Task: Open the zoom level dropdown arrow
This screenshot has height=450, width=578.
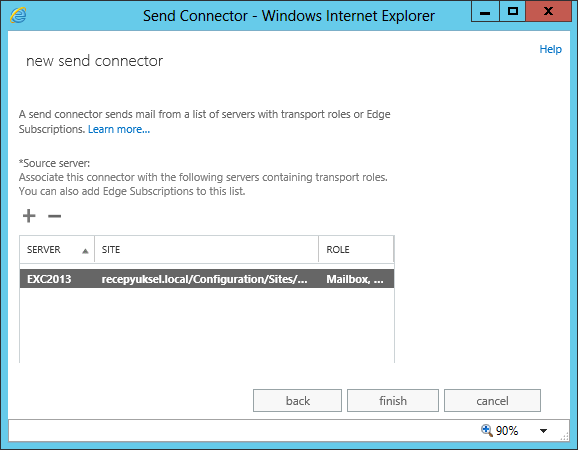Action: [543, 430]
